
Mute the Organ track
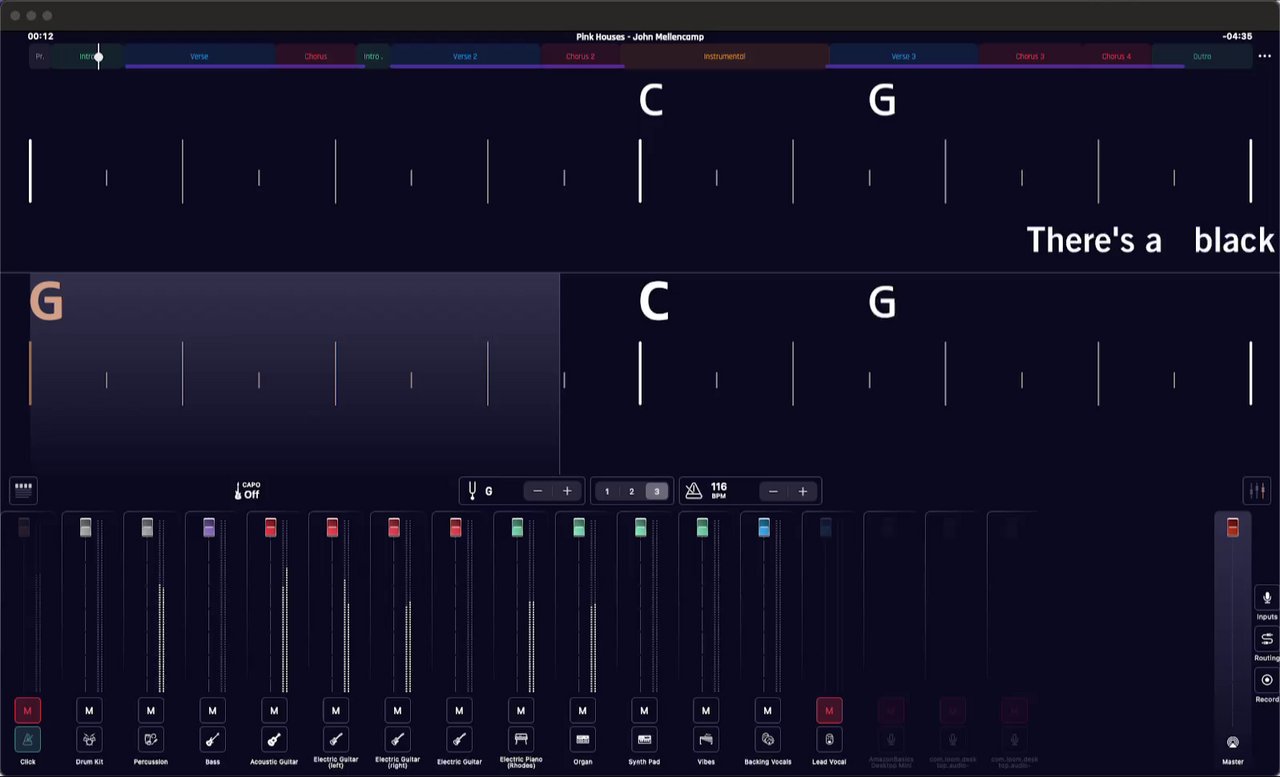[583, 711]
